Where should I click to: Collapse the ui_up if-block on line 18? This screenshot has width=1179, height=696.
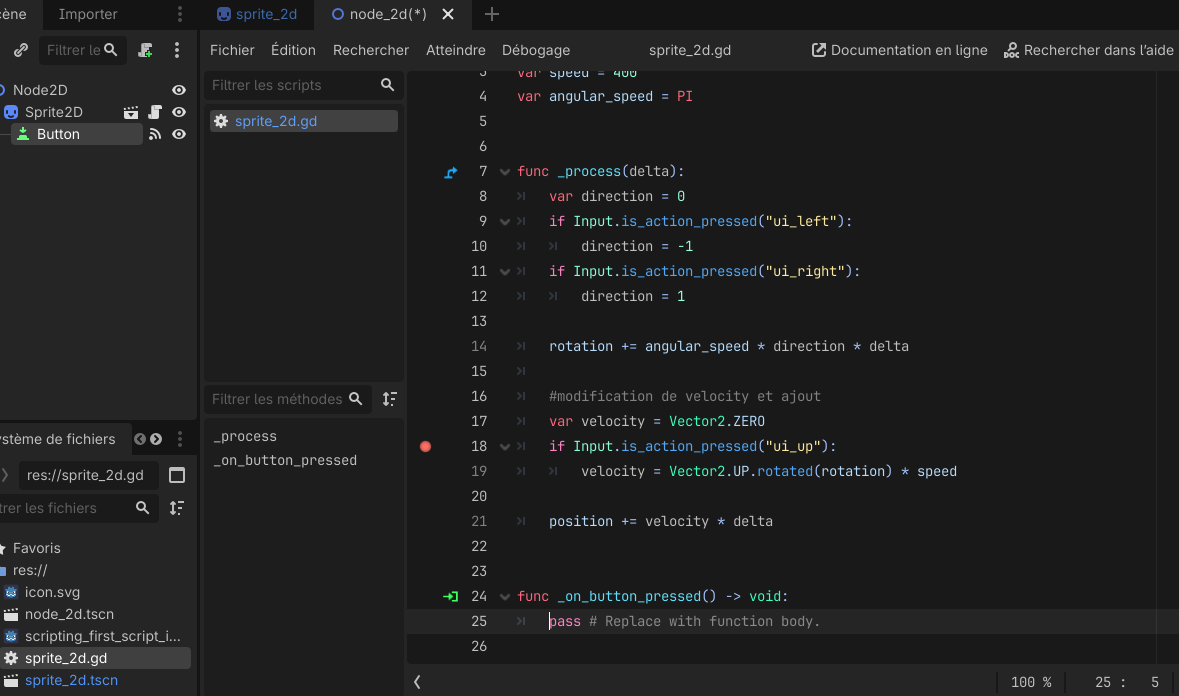[505, 447]
